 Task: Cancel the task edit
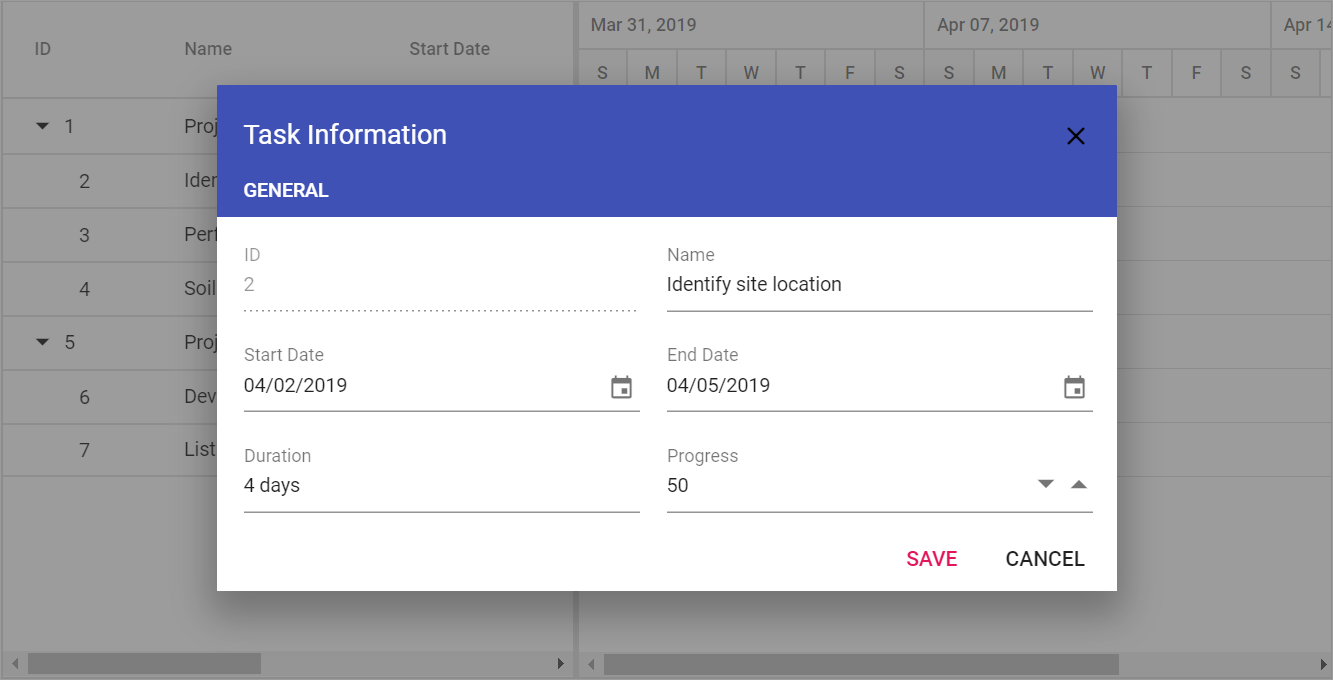[1045, 559]
